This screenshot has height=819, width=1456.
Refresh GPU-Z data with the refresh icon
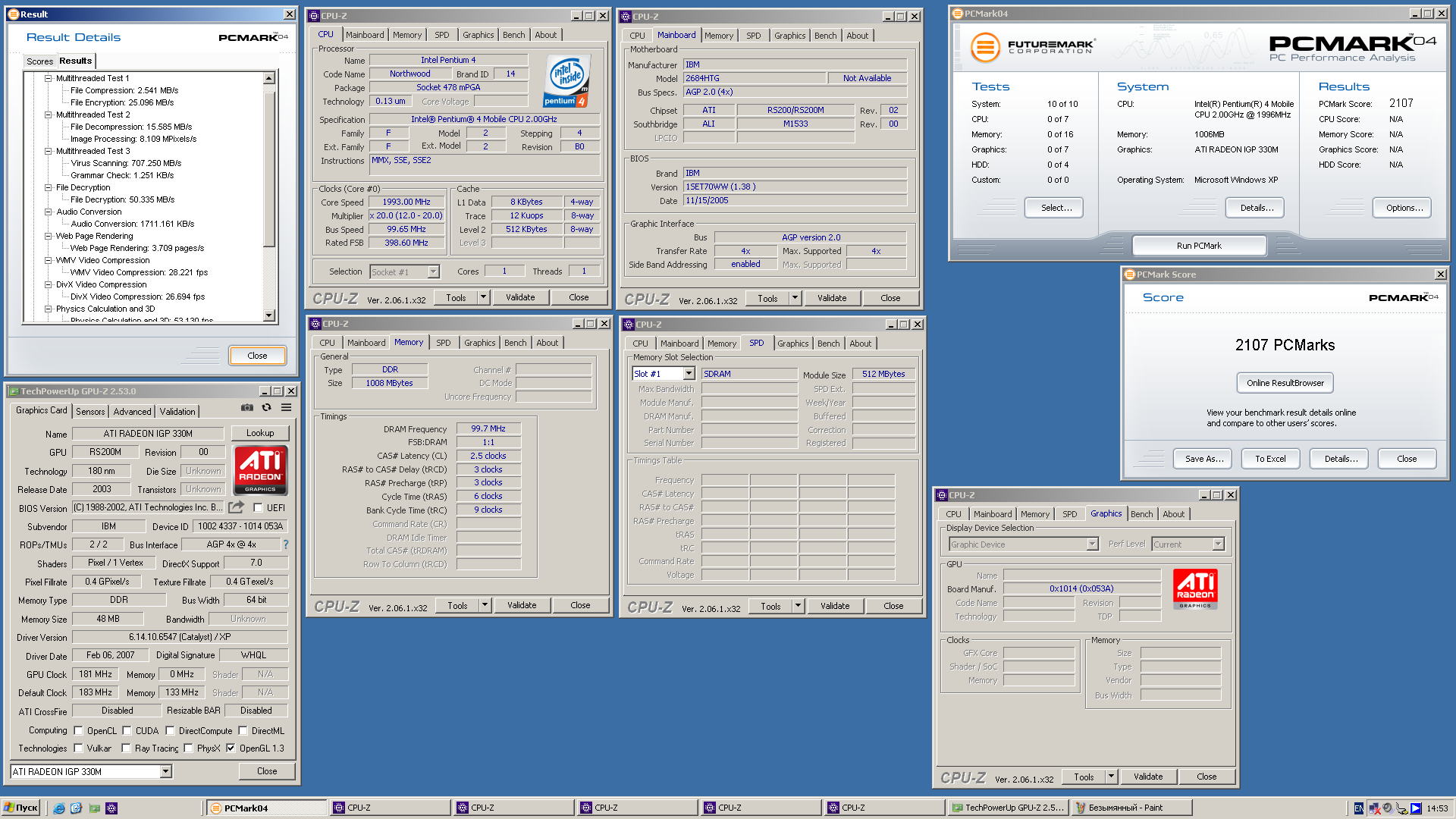(267, 408)
